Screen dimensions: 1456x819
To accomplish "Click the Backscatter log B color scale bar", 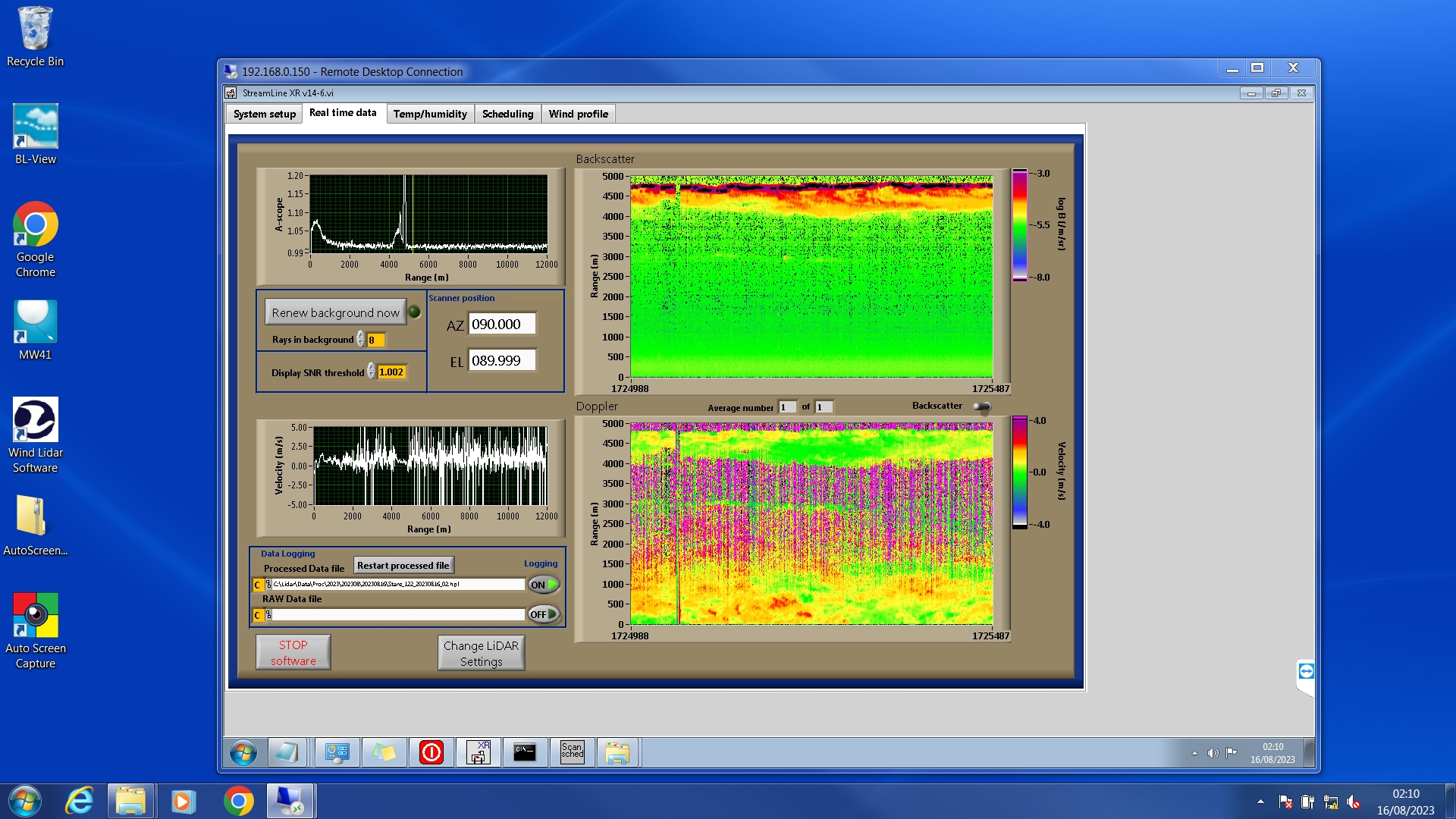I will [x=1019, y=225].
